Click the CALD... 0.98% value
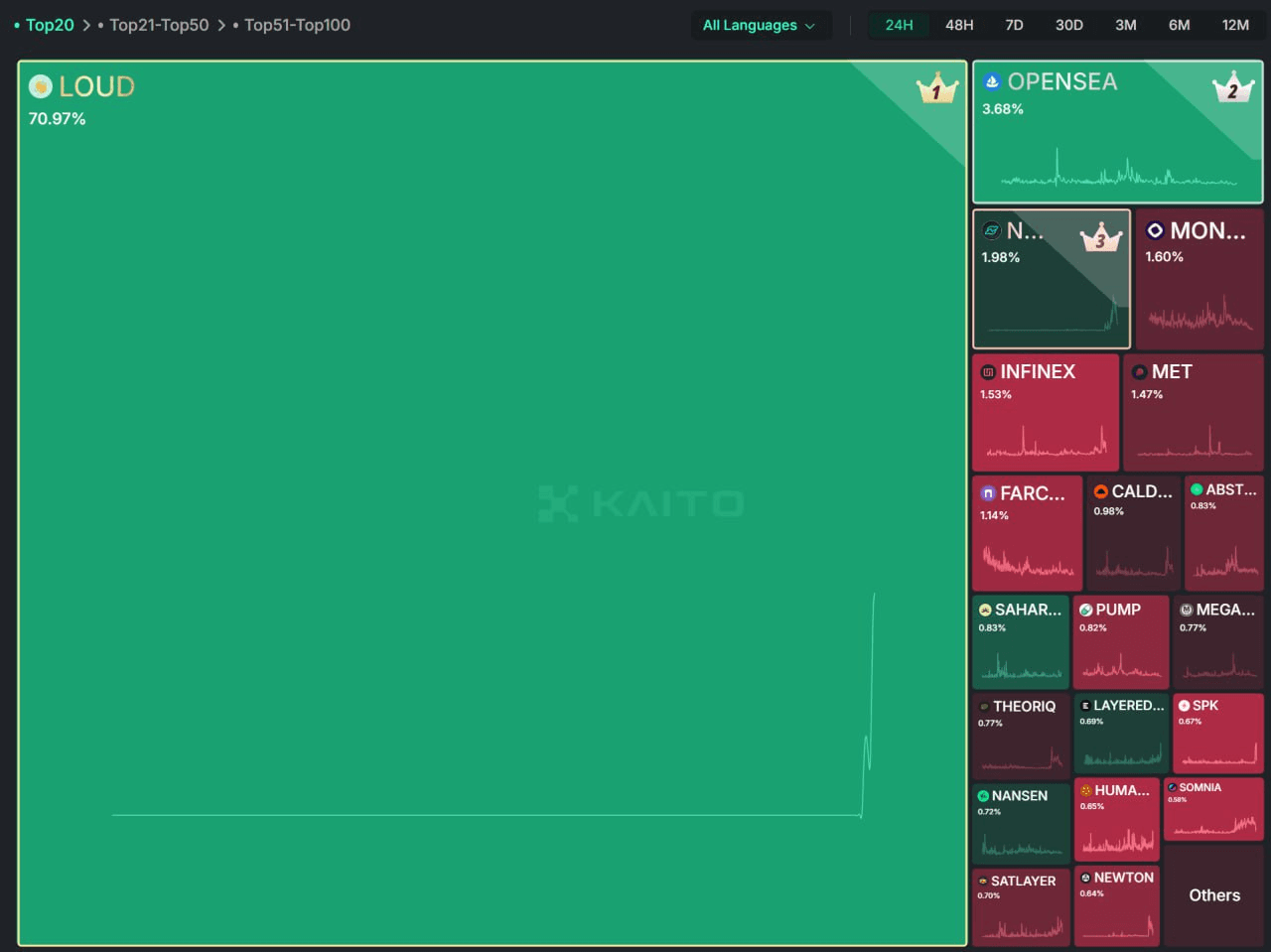1271x952 pixels. coord(1108,512)
